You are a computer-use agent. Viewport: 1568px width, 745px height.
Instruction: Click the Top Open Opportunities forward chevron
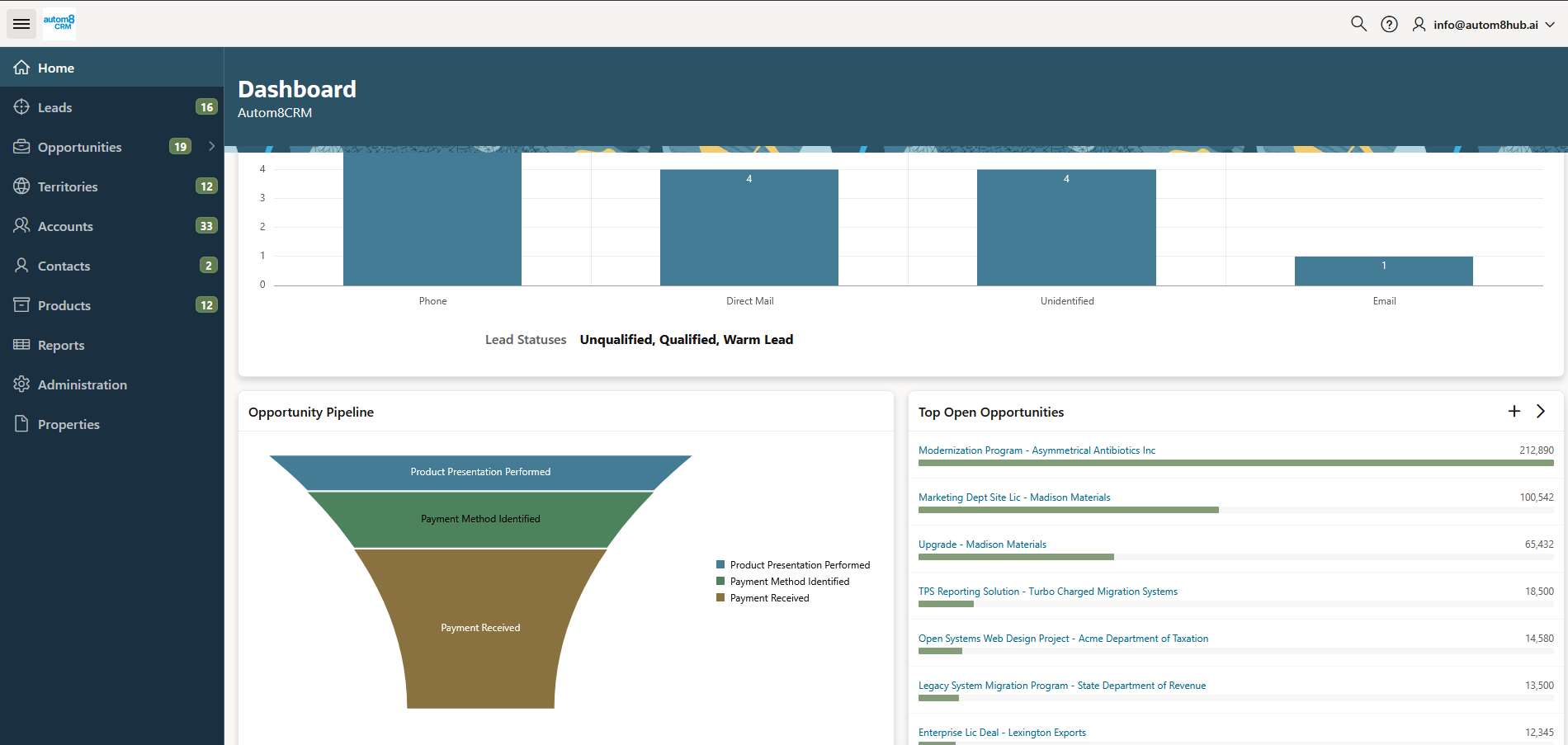coord(1540,411)
